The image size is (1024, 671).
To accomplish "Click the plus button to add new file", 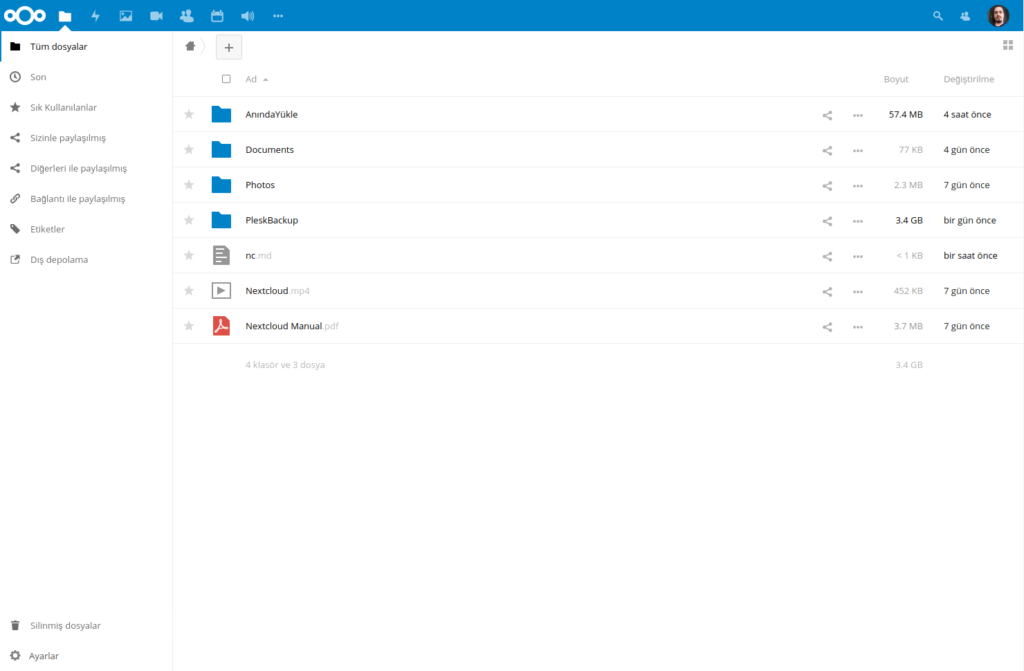I will (228, 47).
